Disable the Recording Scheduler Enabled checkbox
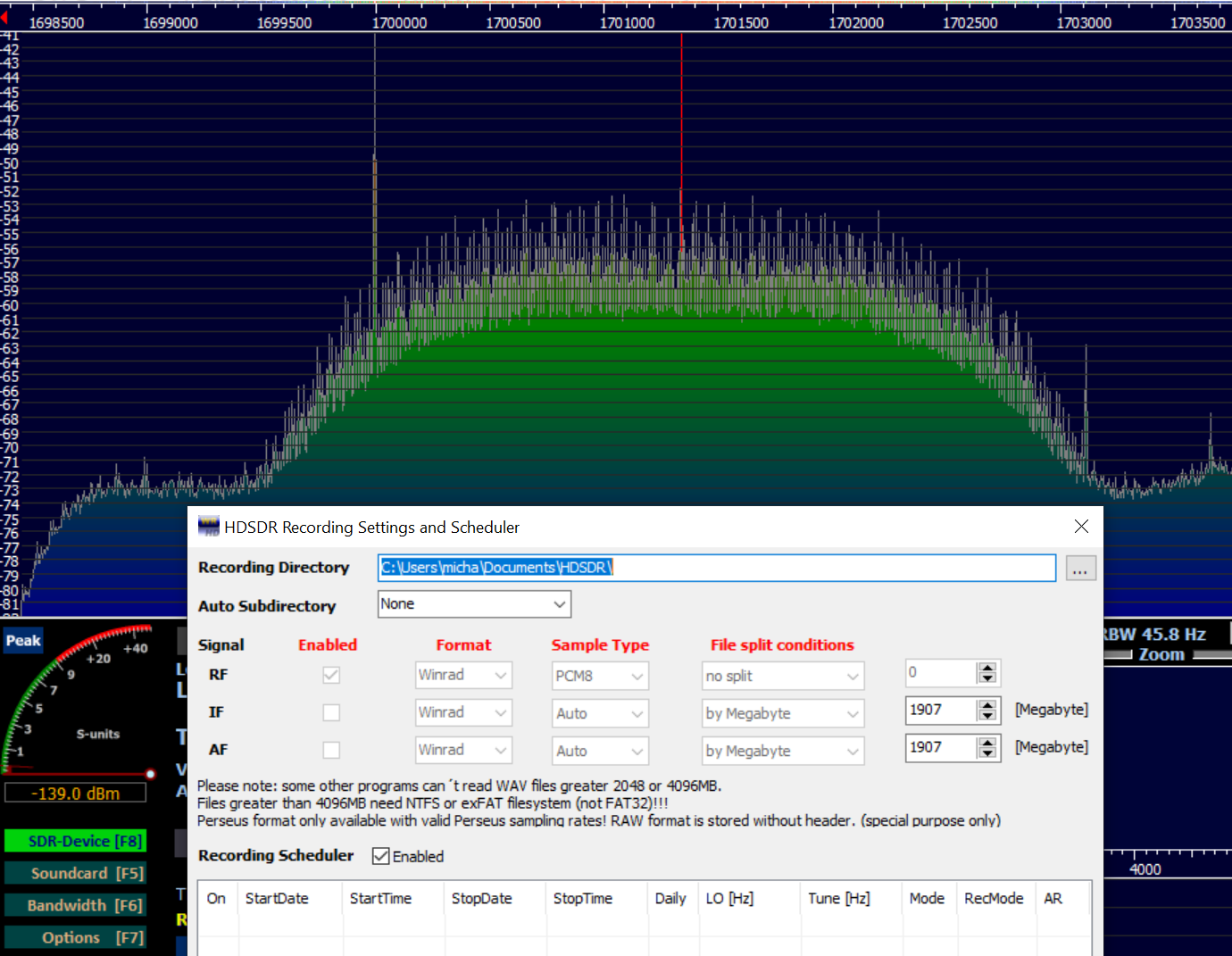1232x956 pixels. coord(381,856)
